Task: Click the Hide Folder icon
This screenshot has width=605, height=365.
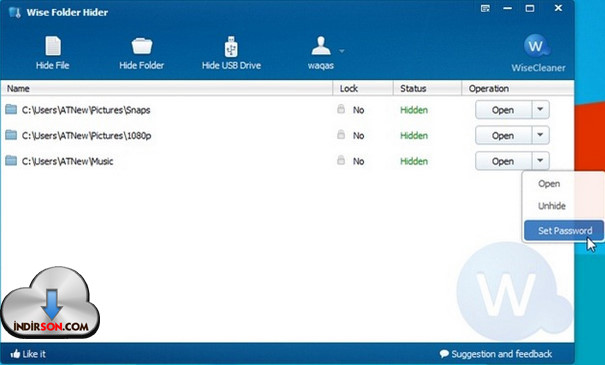Action: point(142,46)
